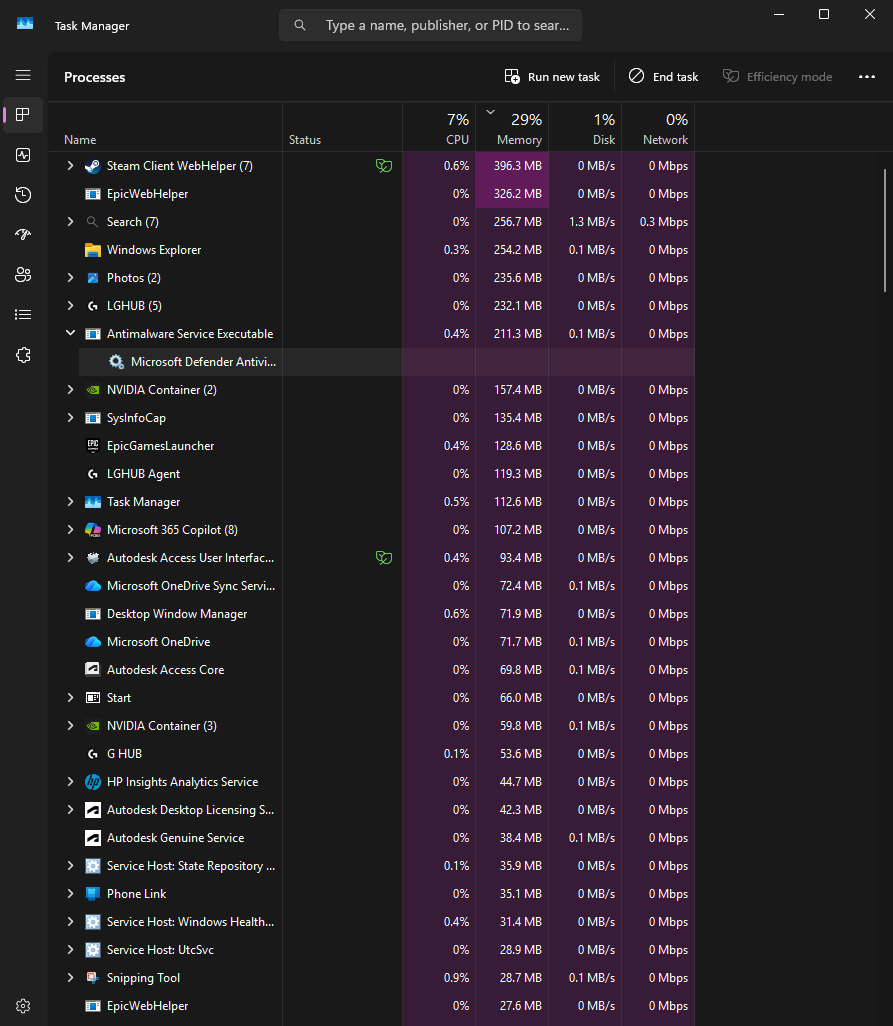Click the 211.3 MB Antimalware memory cell
Screen dimensions: 893x1026
coord(512,334)
